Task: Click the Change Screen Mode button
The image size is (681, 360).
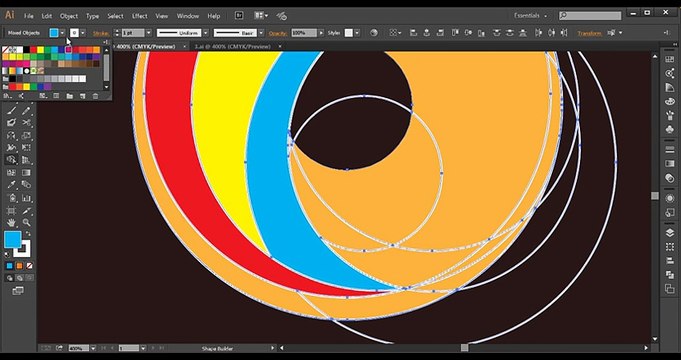Action: coord(18,291)
